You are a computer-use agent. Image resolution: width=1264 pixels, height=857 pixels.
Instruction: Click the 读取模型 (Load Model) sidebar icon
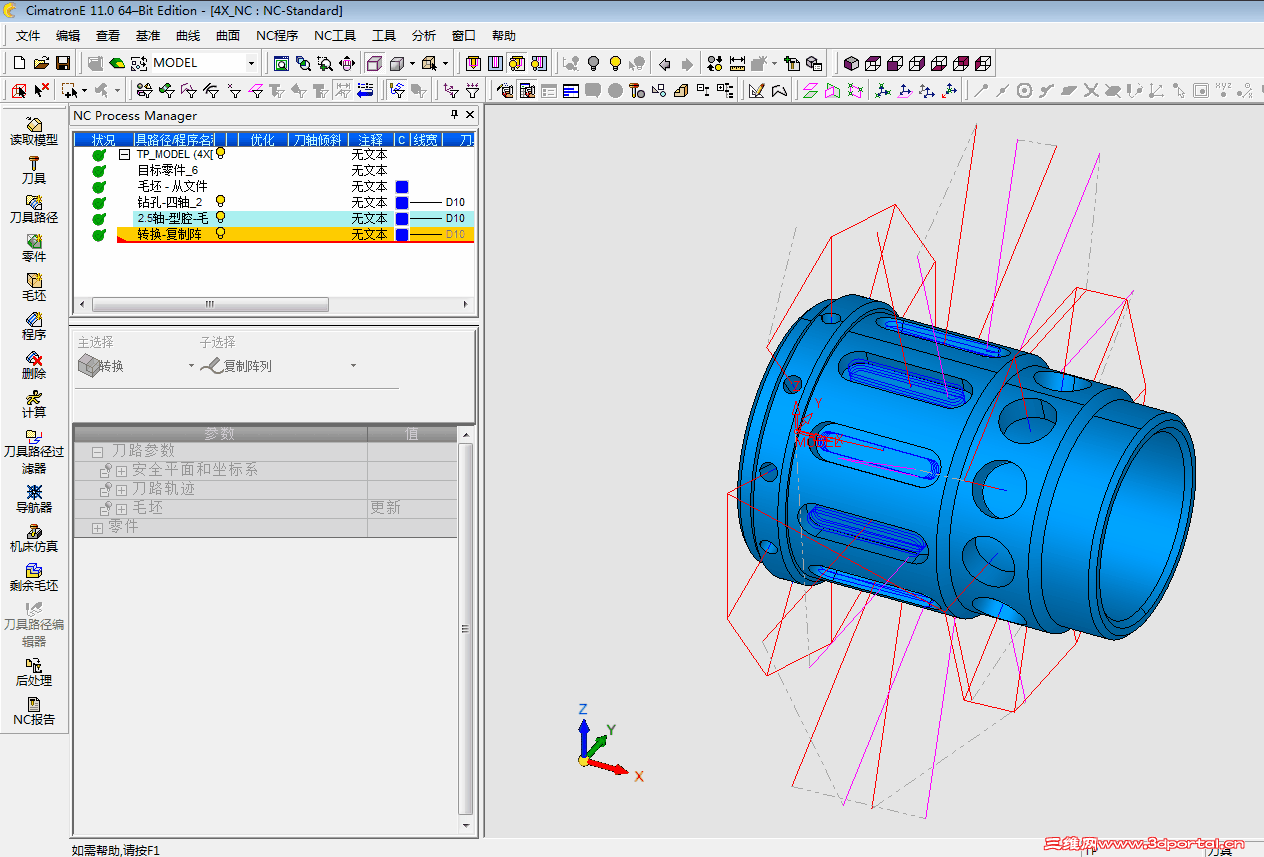(x=34, y=131)
